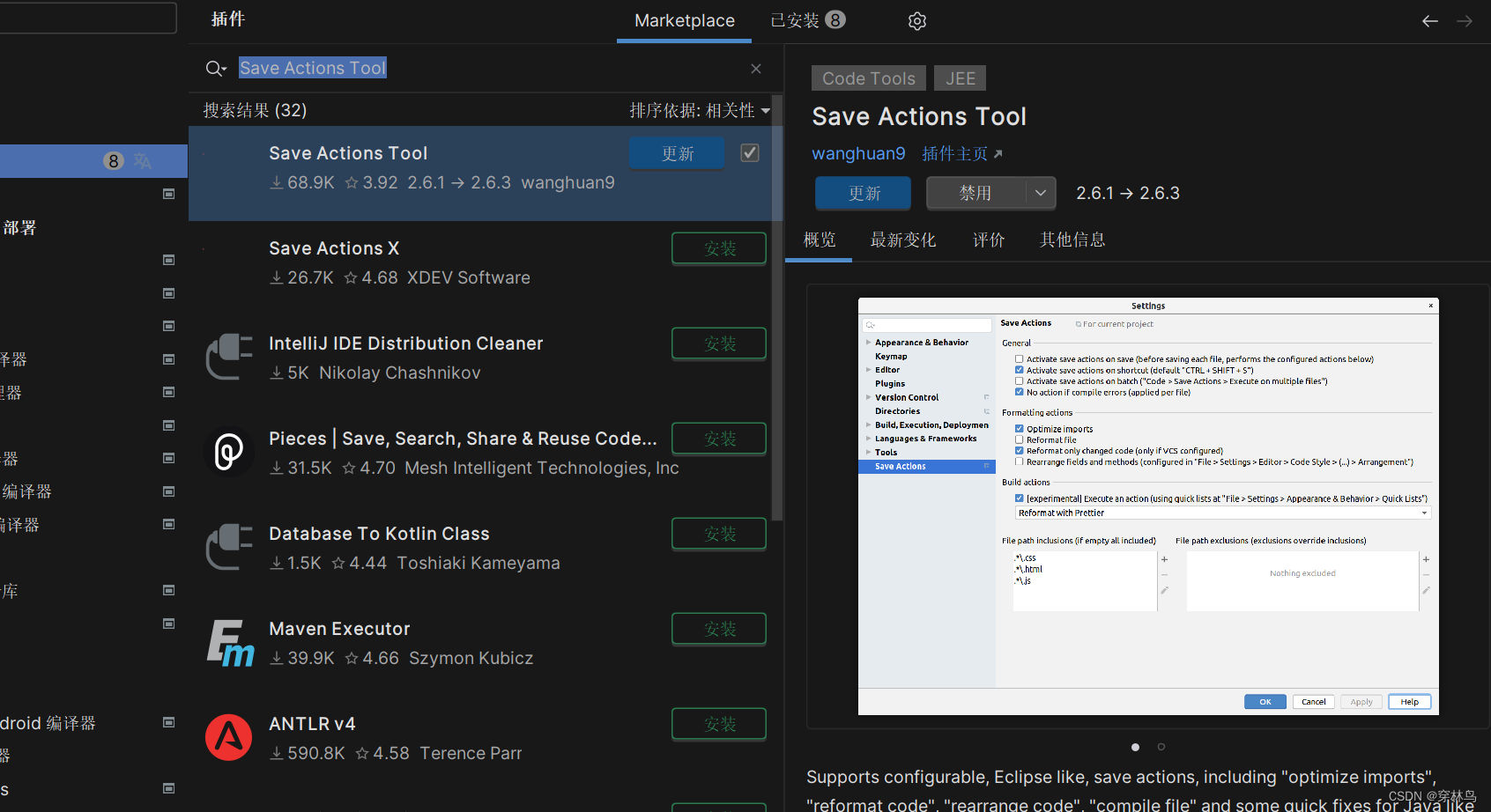Select the droid 编译器 sidebar entry

[48, 723]
